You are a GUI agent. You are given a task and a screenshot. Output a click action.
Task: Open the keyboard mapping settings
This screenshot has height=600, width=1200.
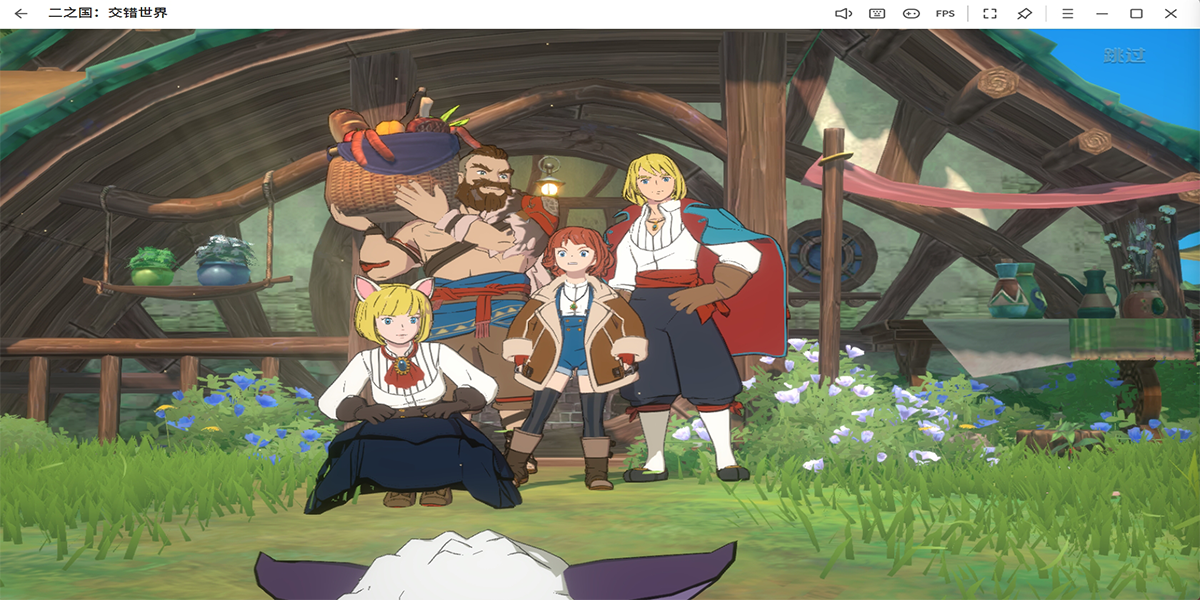click(877, 14)
